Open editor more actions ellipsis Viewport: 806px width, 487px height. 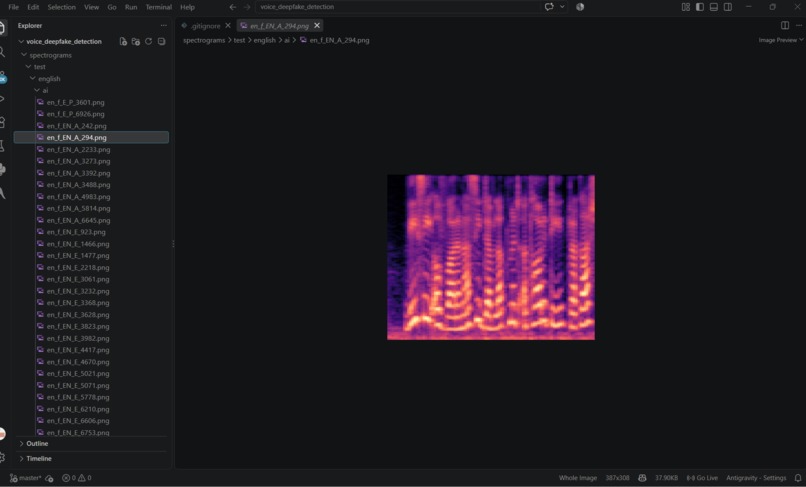pyautogui.click(x=799, y=25)
